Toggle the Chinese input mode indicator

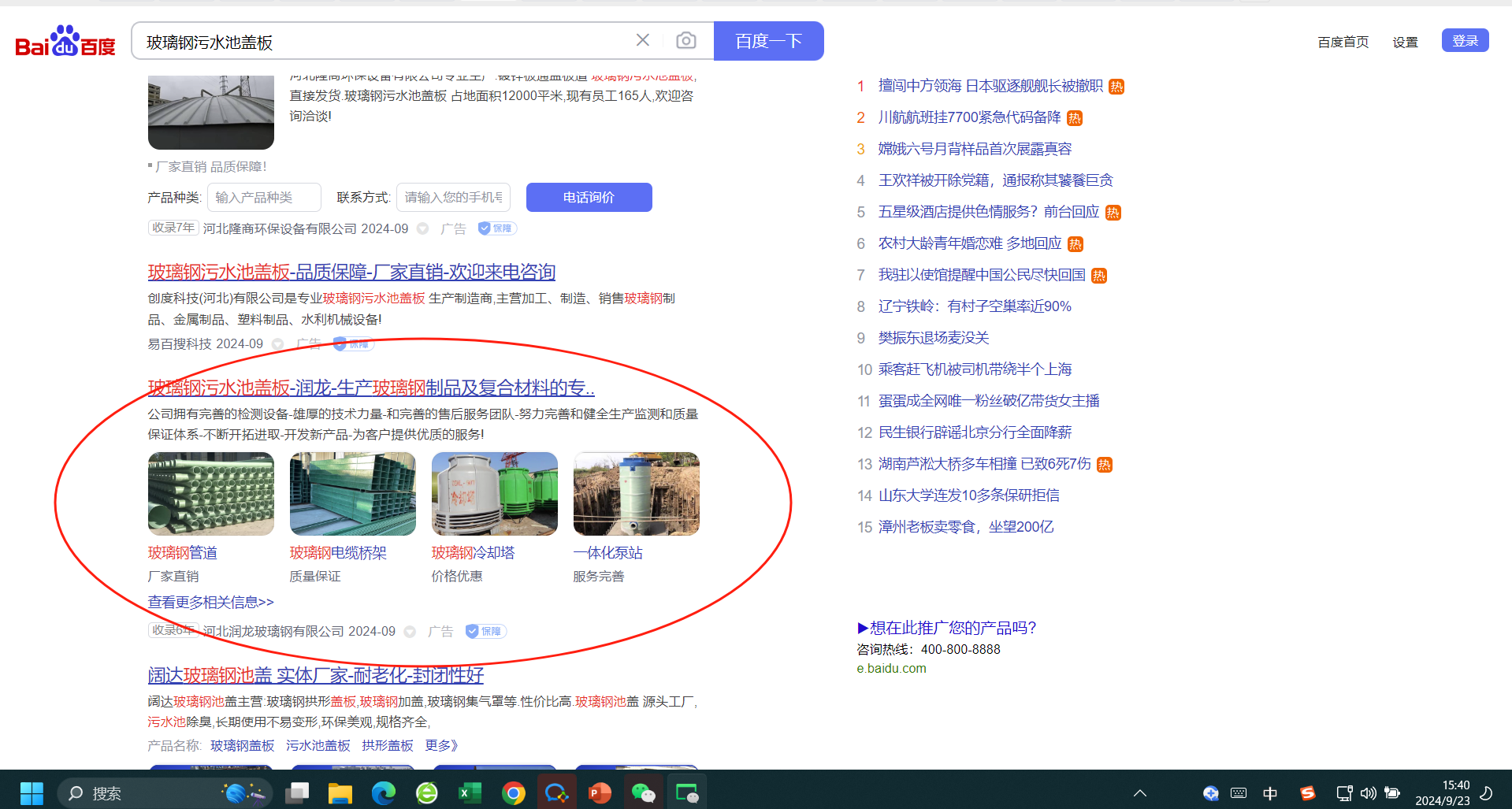[1270, 793]
